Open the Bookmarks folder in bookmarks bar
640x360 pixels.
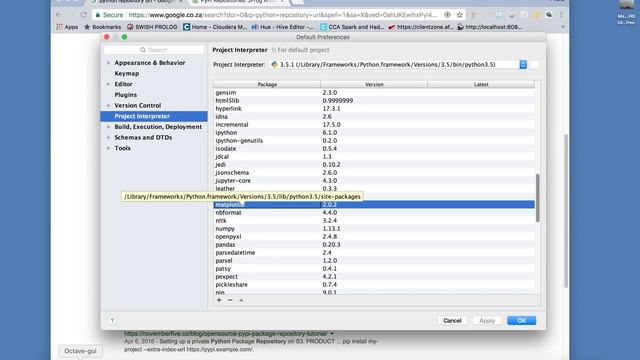coord(102,27)
